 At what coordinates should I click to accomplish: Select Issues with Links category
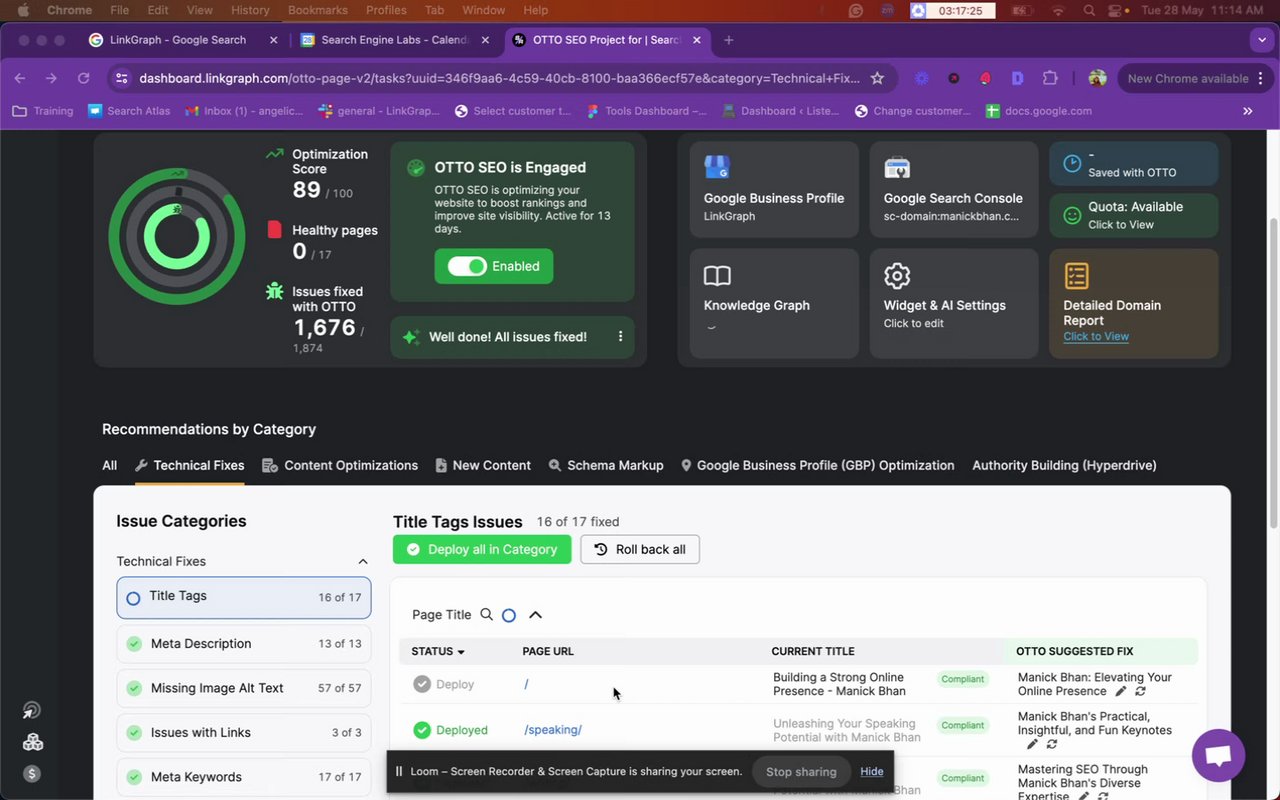tap(244, 732)
